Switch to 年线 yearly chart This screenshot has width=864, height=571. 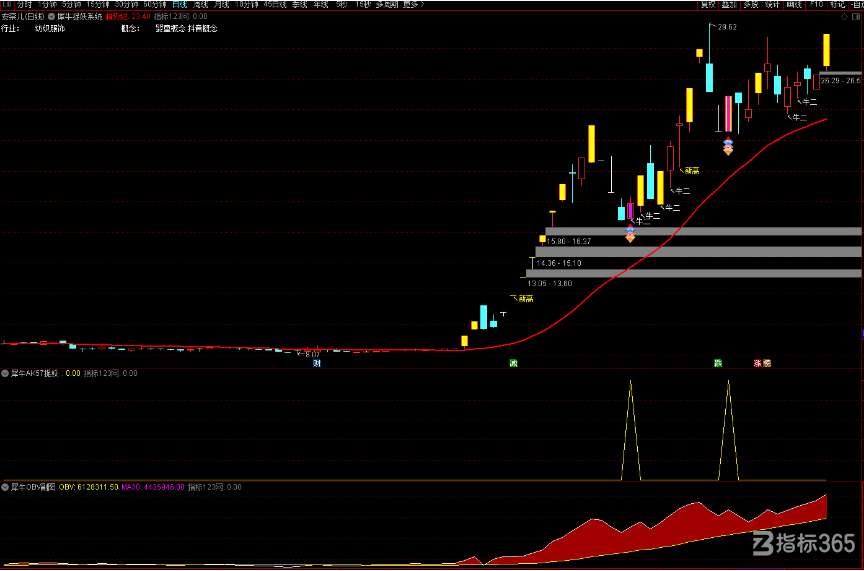[321, 4]
